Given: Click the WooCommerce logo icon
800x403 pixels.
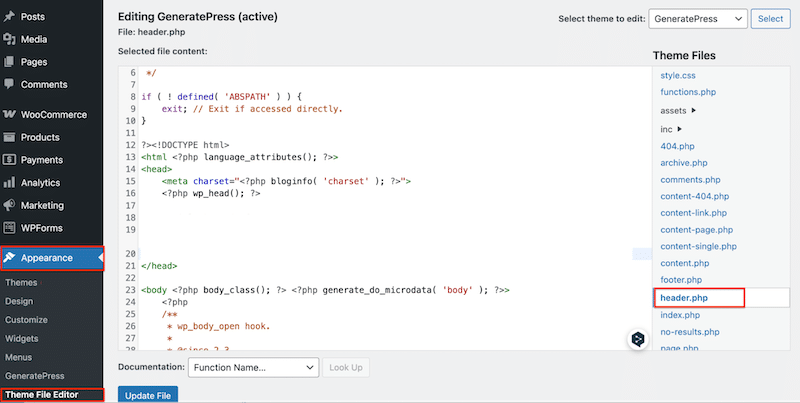Looking at the screenshot, I should [x=9, y=115].
